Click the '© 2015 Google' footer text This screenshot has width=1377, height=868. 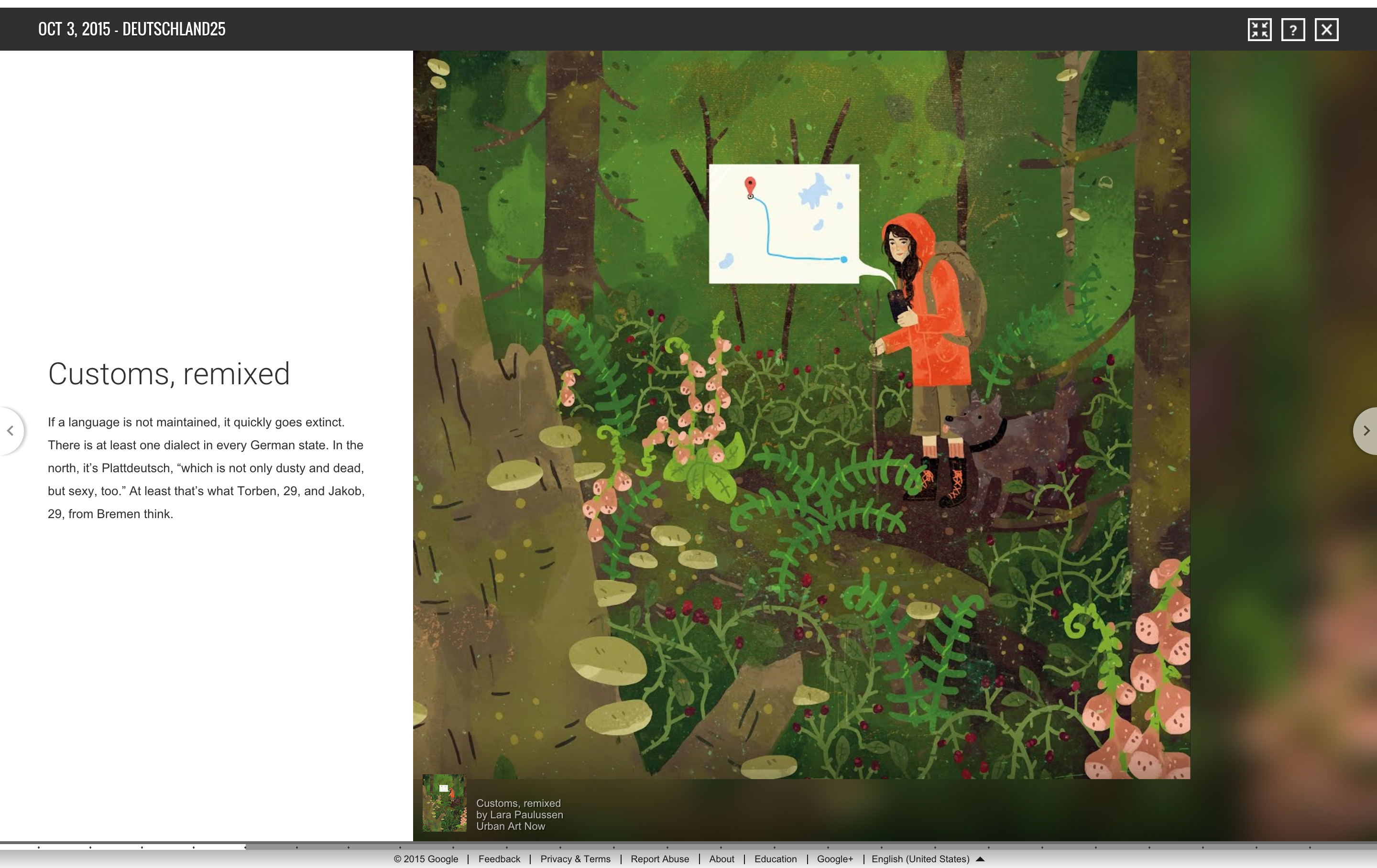click(426, 859)
